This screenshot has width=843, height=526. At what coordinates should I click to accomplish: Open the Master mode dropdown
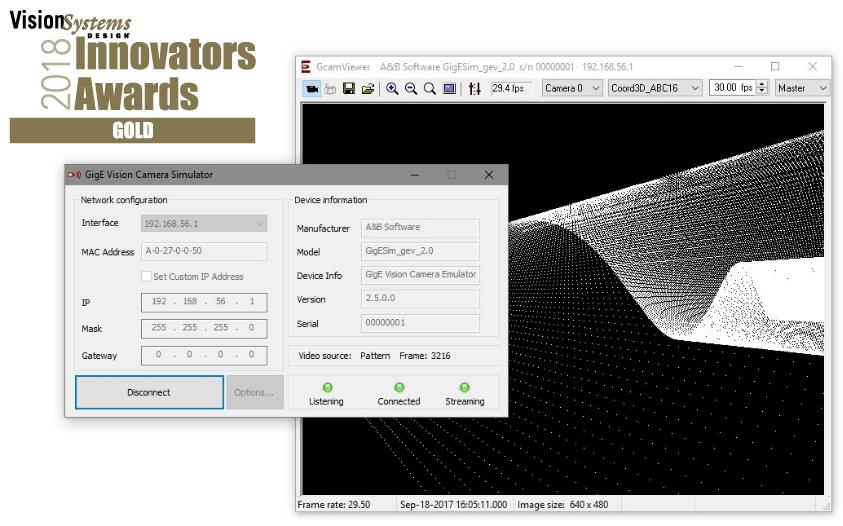point(802,88)
